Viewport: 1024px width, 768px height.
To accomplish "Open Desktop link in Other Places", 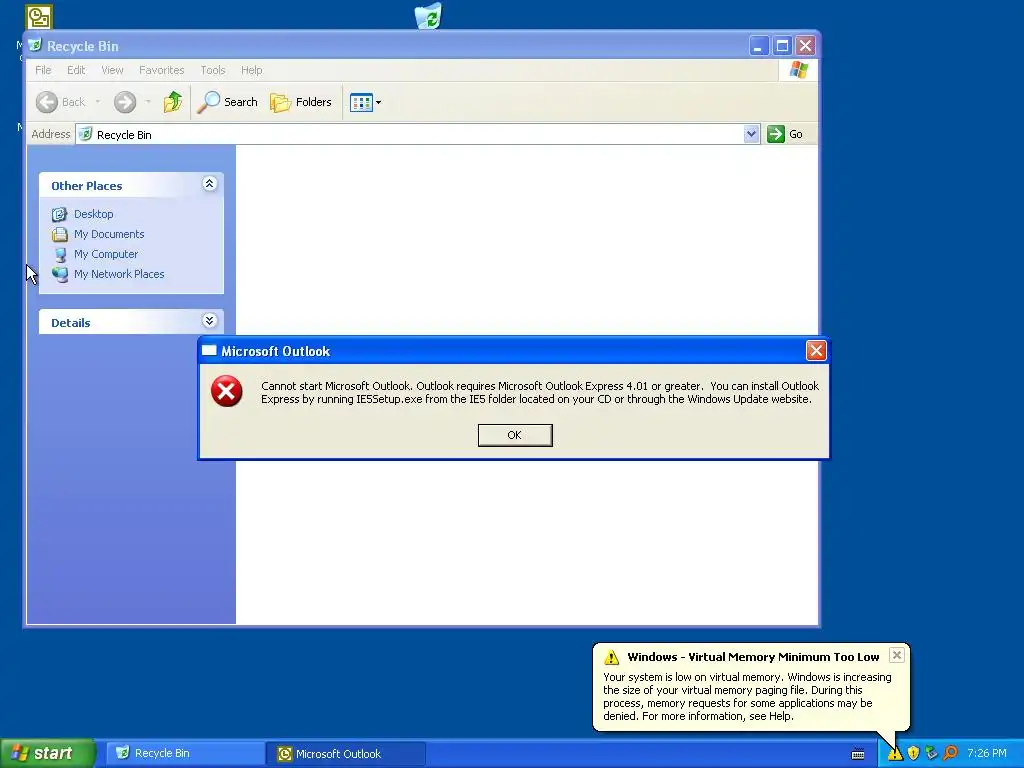I will point(93,214).
